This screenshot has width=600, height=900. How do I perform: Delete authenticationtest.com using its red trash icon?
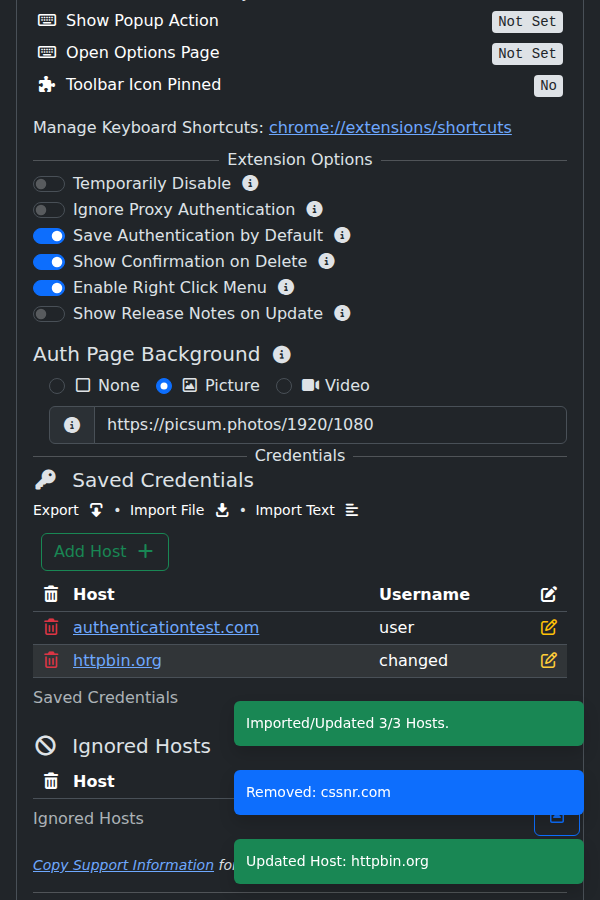click(51, 627)
